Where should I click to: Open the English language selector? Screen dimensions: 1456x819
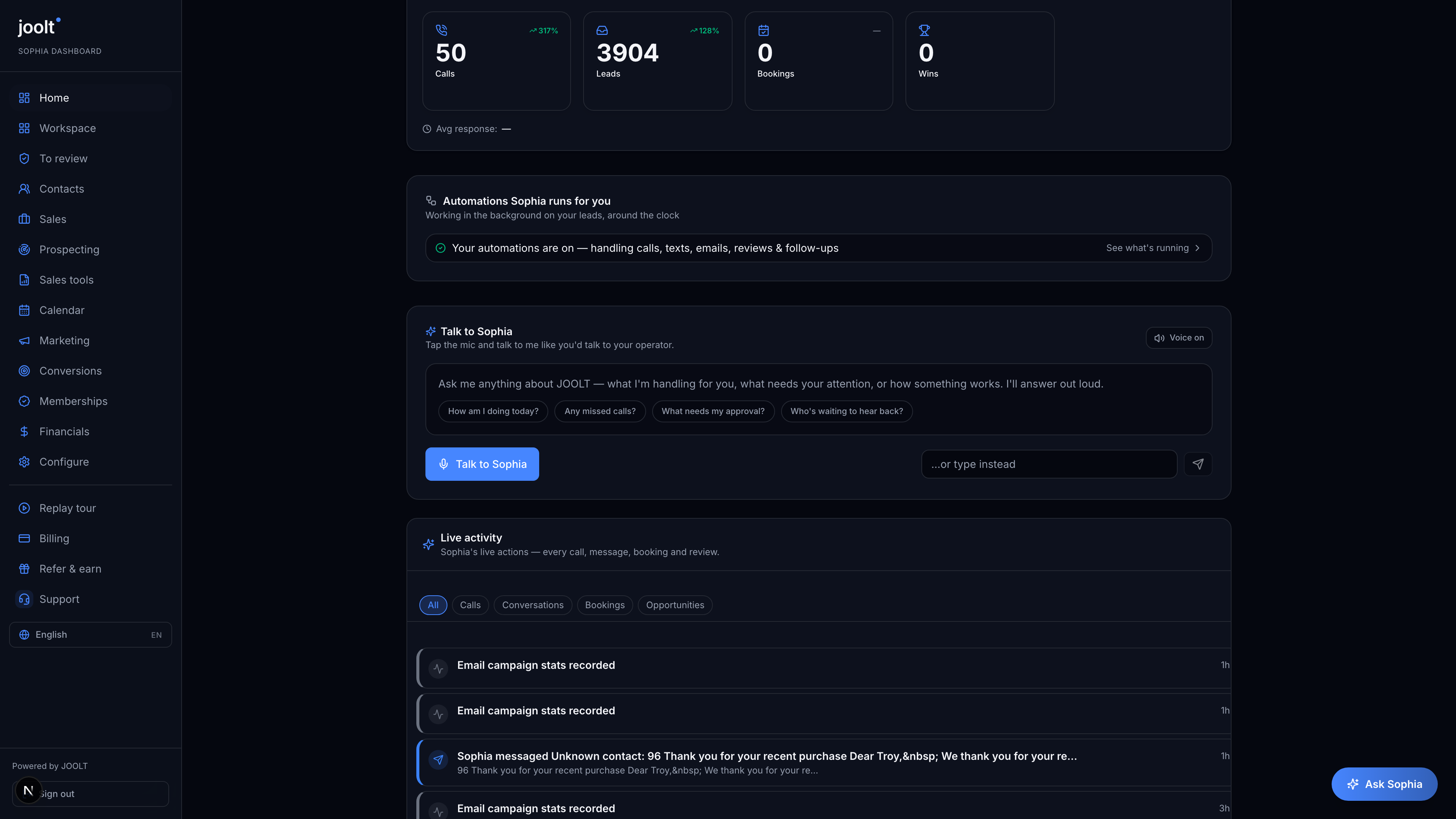click(91, 635)
